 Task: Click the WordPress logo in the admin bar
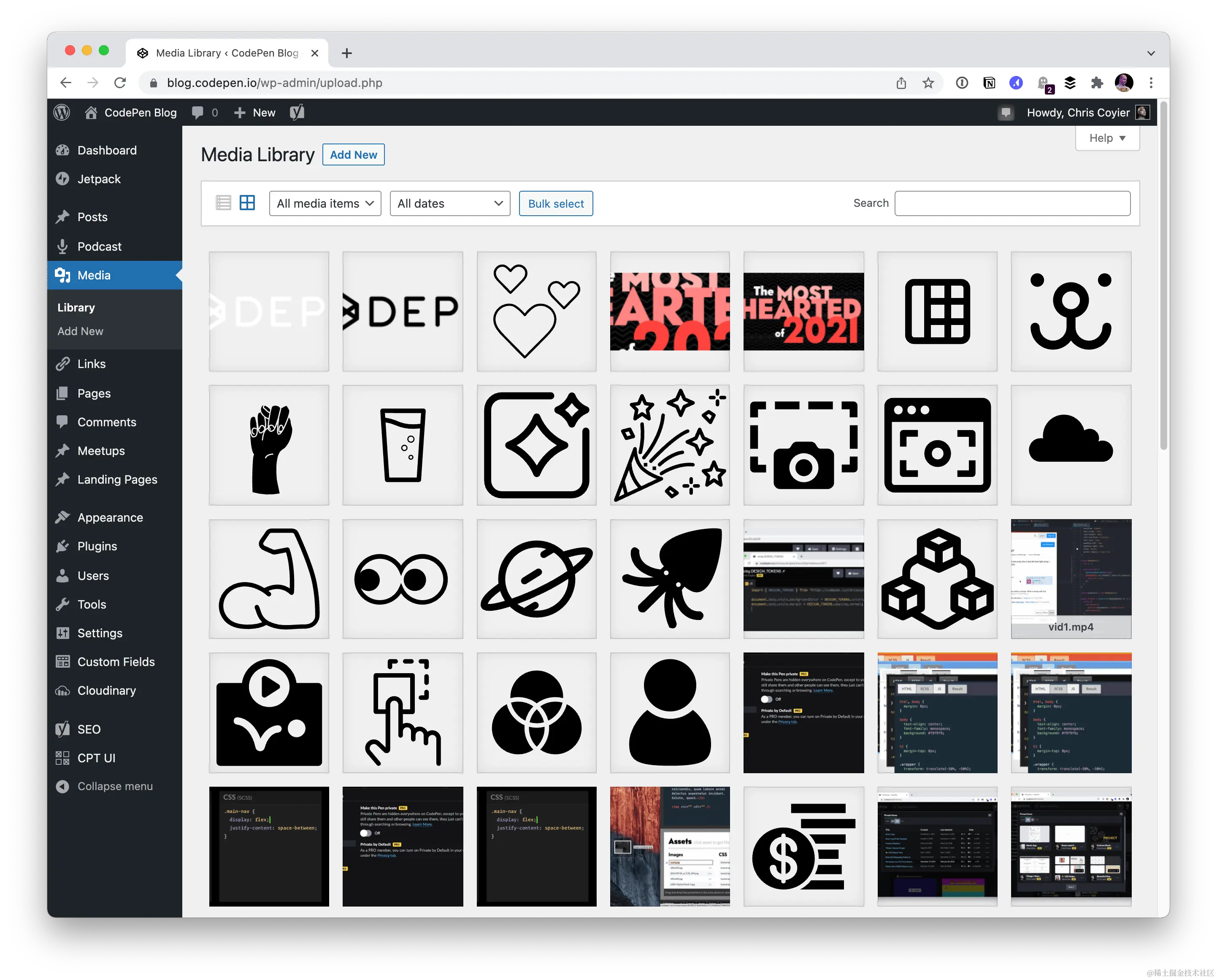(62, 112)
